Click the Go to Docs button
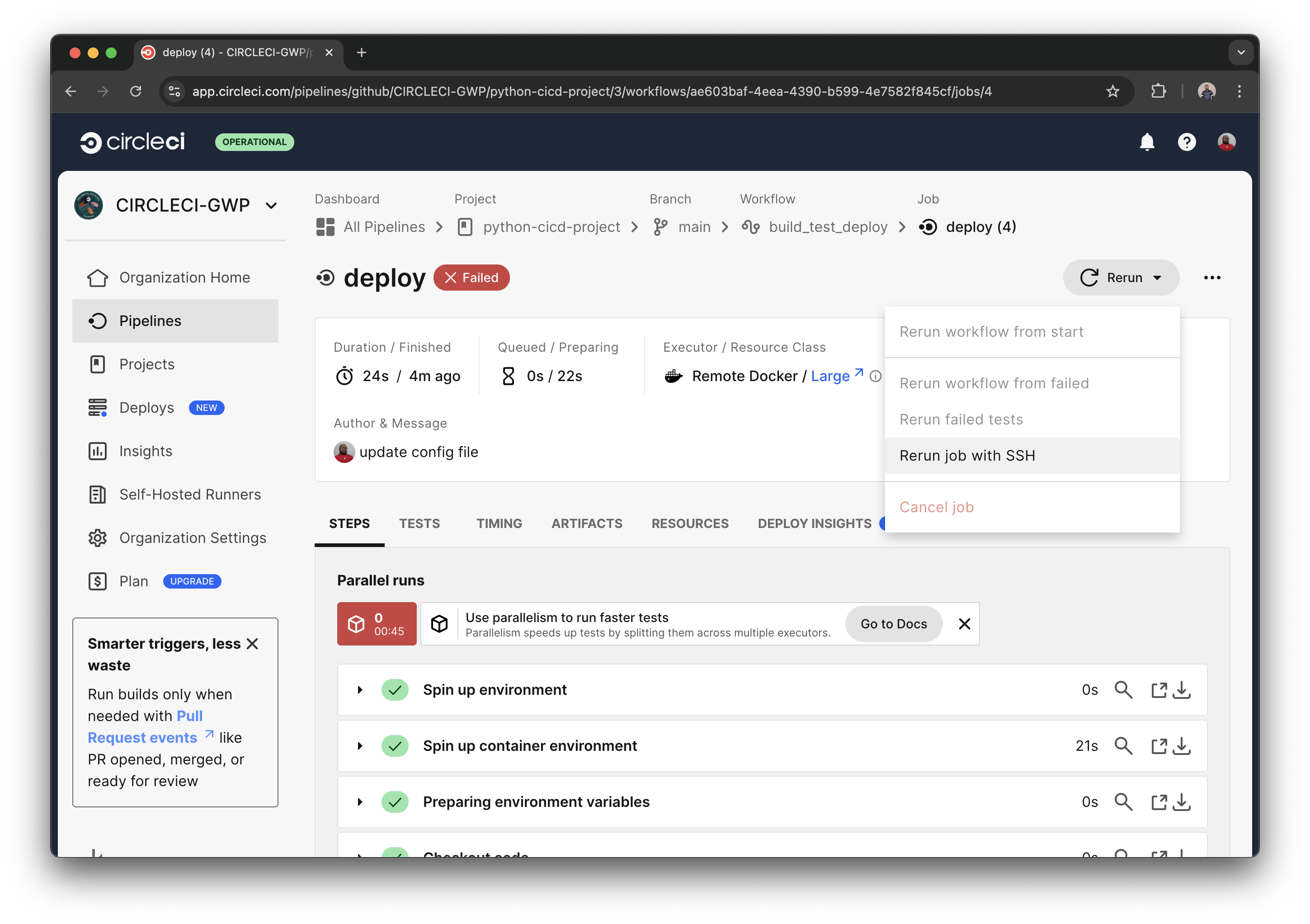 [894, 624]
